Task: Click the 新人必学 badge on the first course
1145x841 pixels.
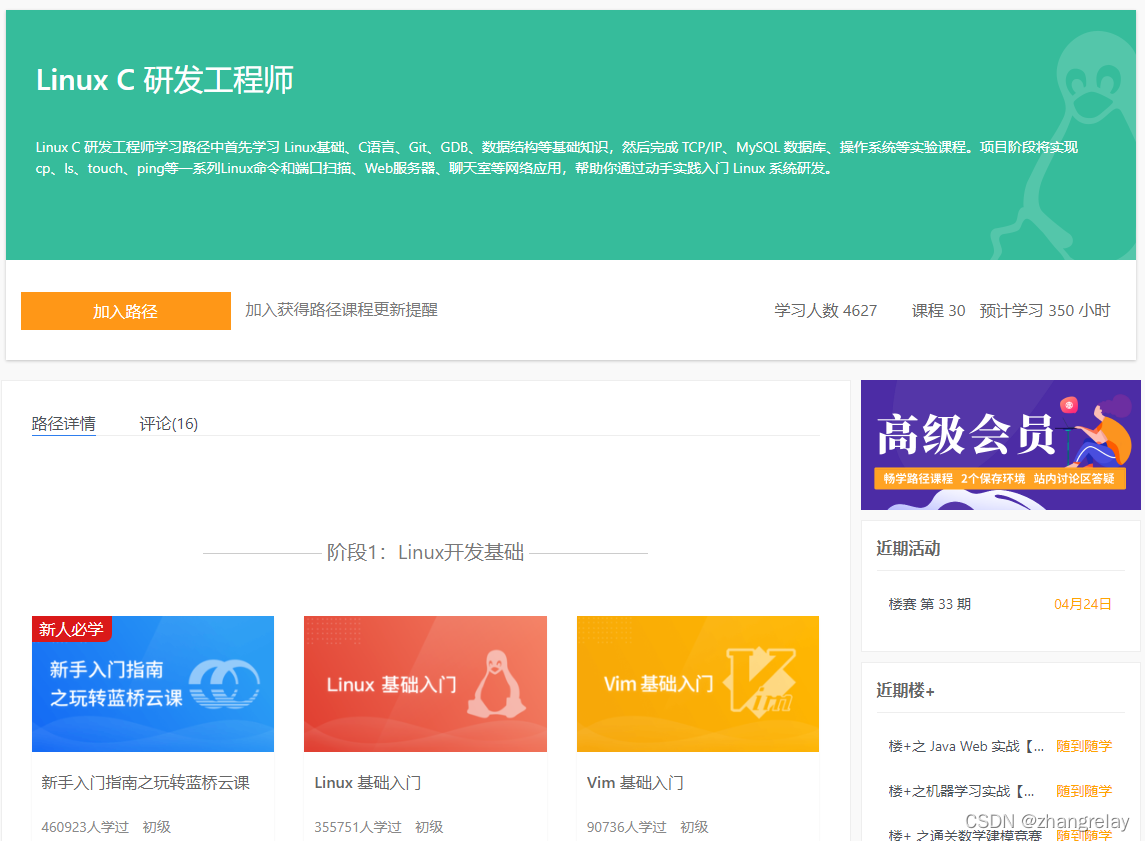Action: [72, 629]
